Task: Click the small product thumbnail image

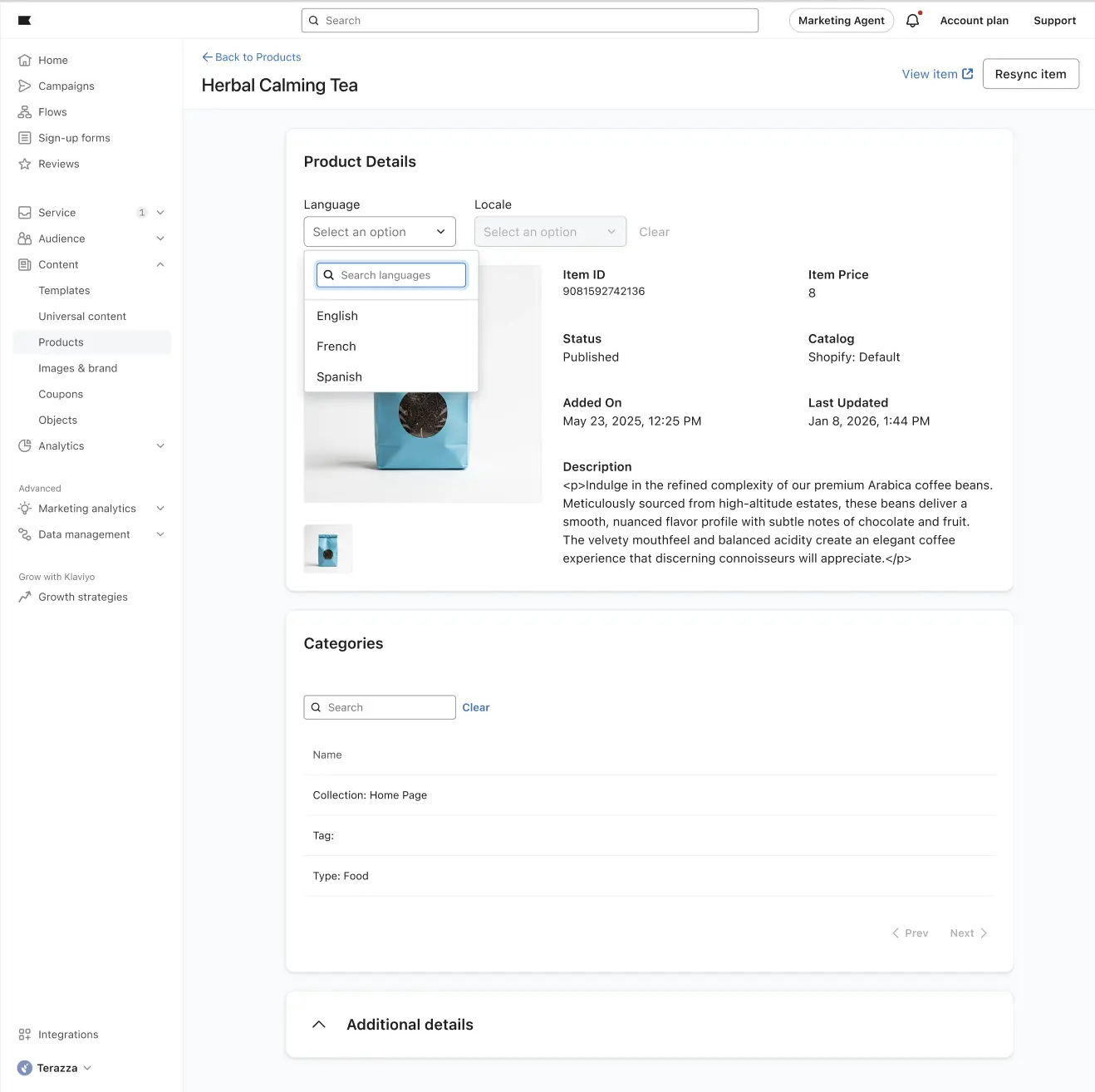Action: click(x=327, y=548)
